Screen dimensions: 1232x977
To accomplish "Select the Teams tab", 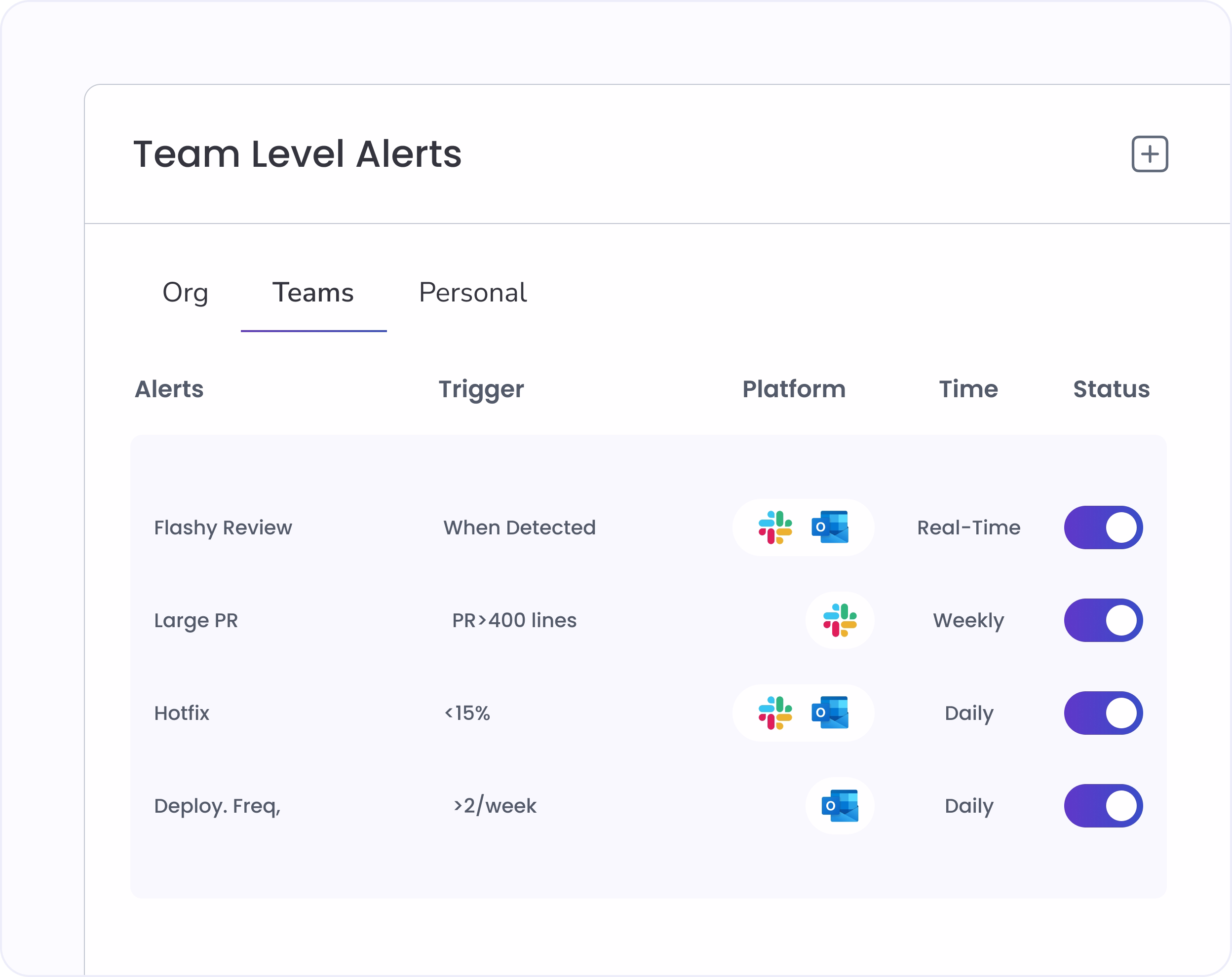I will (x=313, y=293).
